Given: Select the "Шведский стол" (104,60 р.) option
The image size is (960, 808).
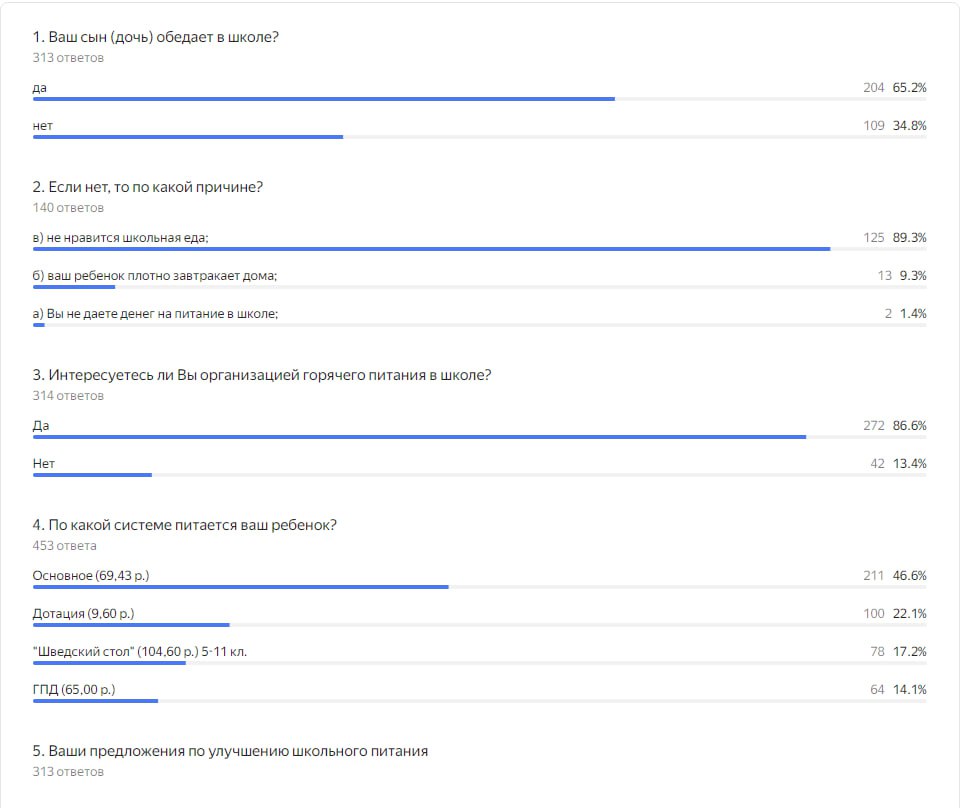Looking at the screenshot, I should pyautogui.click(x=140, y=652).
